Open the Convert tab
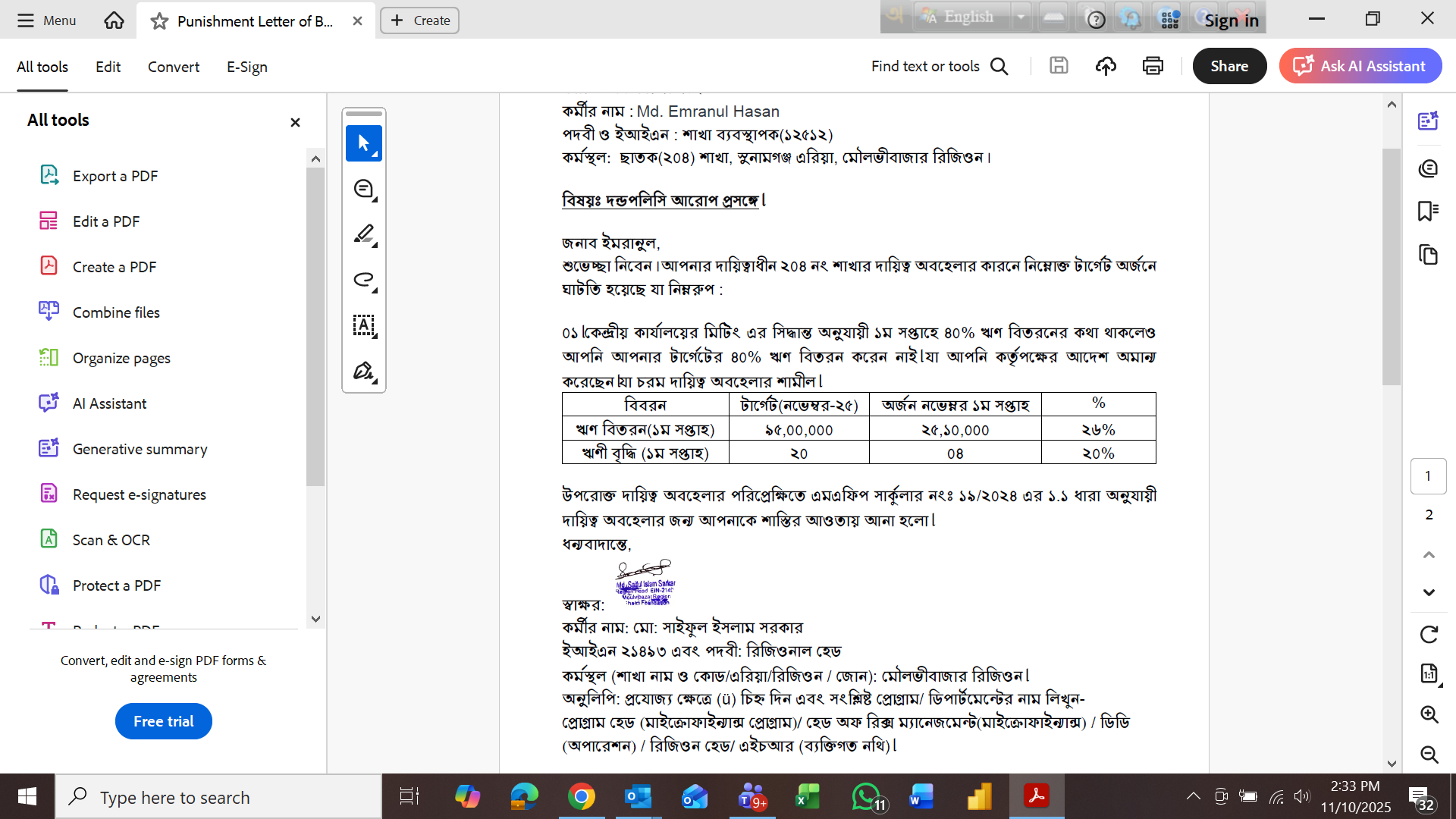The width and height of the screenshot is (1456, 819). [x=173, y=67]
